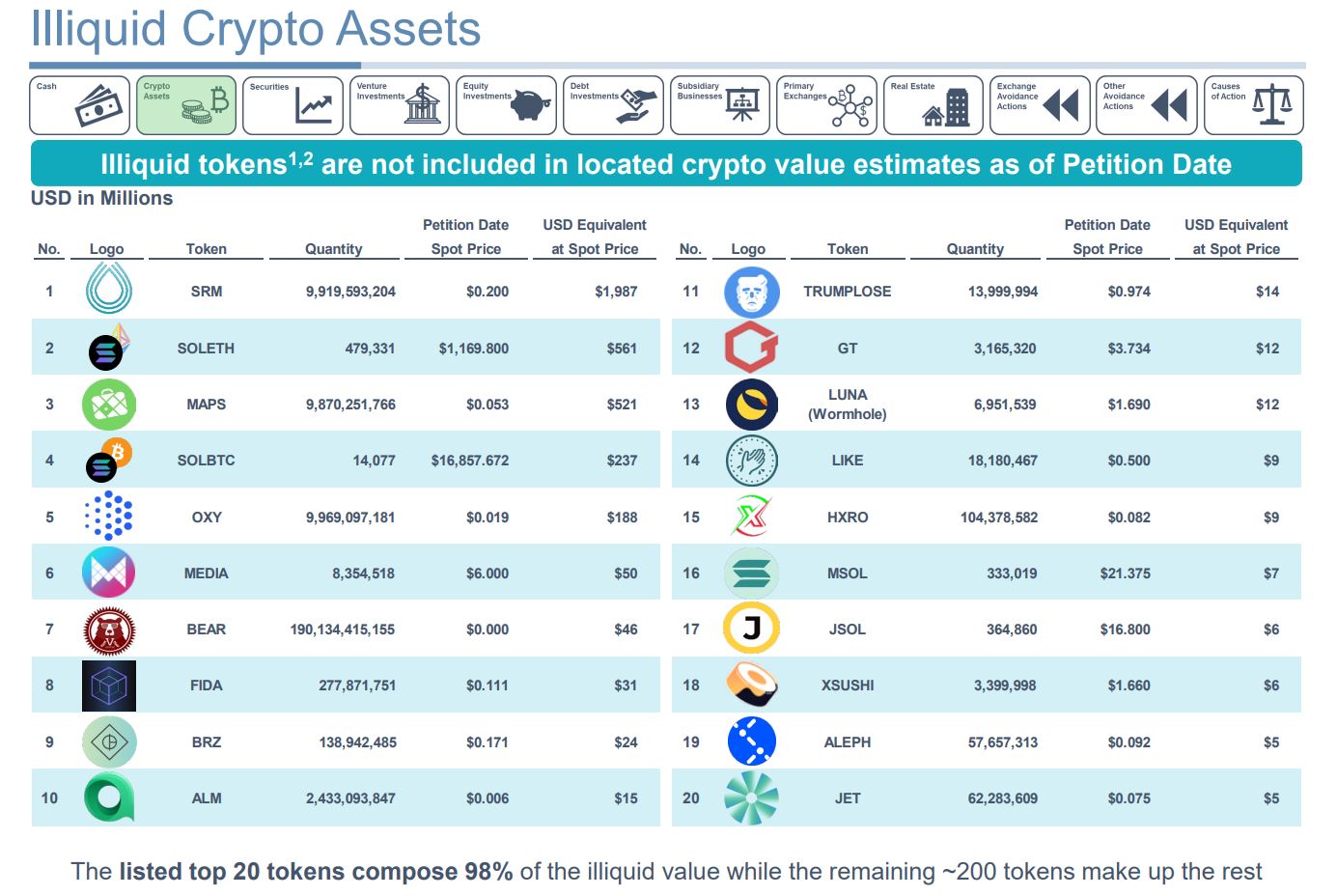
Task: Click the JET pinwheel logo
Action: point(751,798)
